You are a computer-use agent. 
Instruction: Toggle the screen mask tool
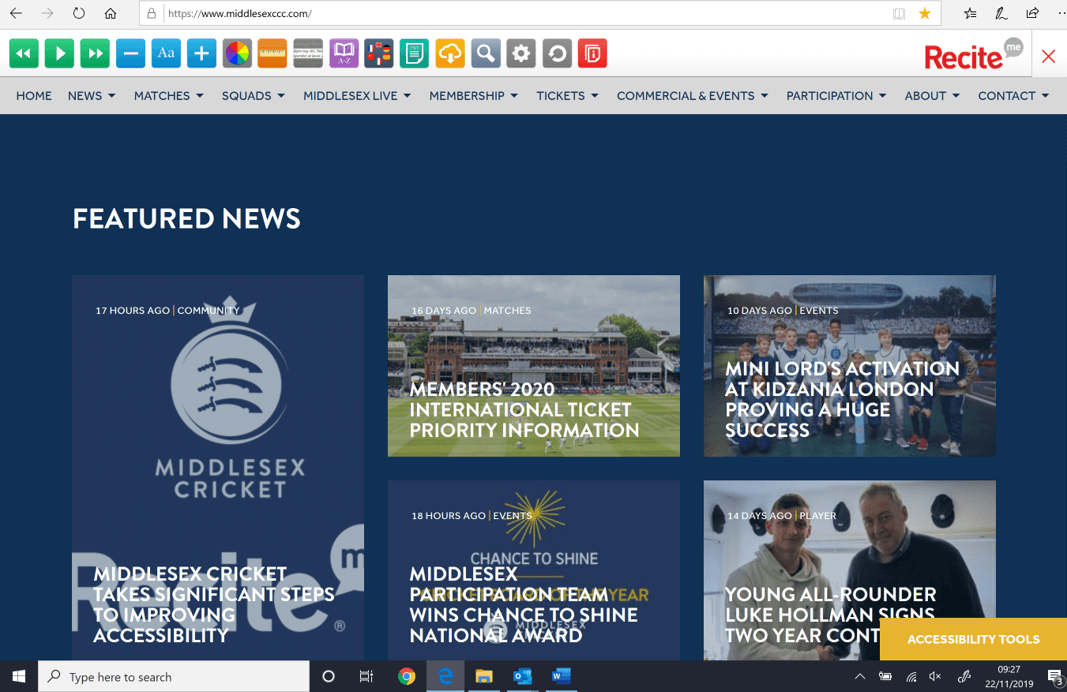click(308, 53)
